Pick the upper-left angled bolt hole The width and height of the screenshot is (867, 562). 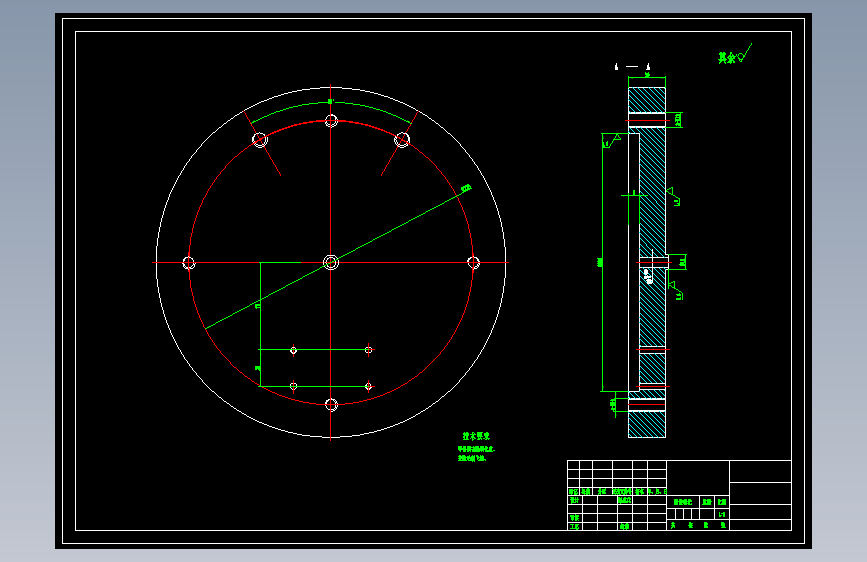[x=260, y=139]
